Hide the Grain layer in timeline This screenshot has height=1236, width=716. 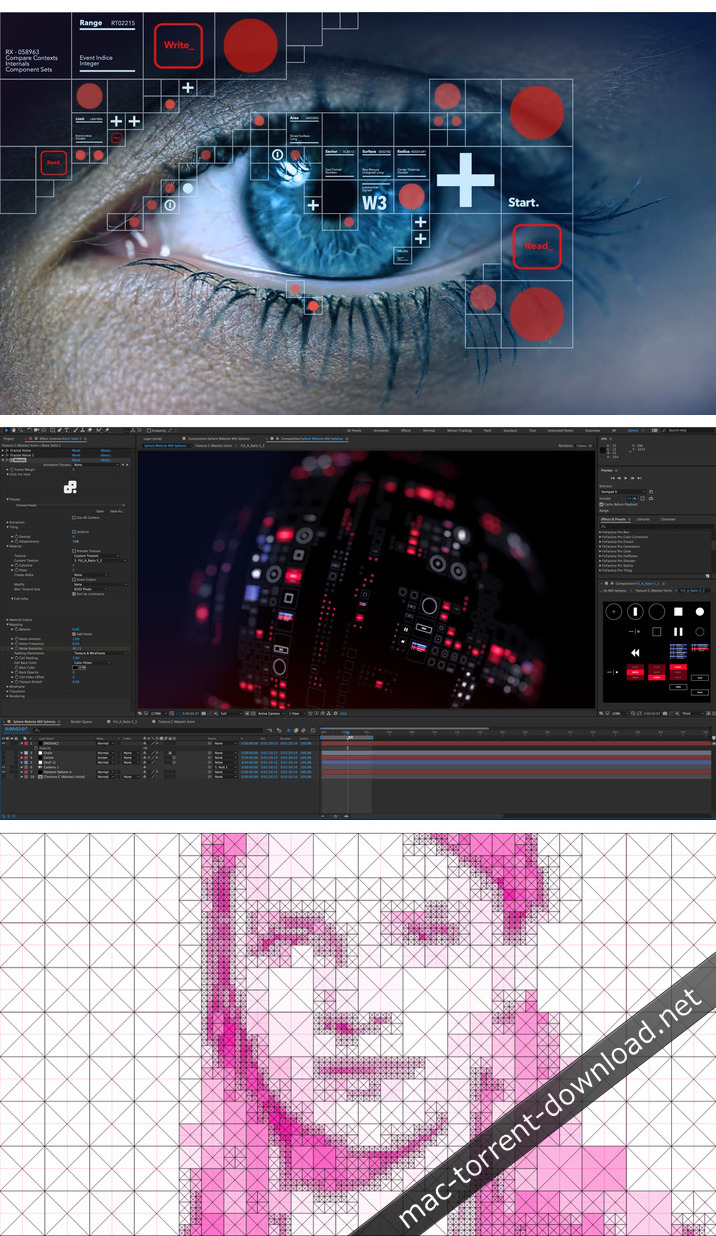(x=4, y=752)
